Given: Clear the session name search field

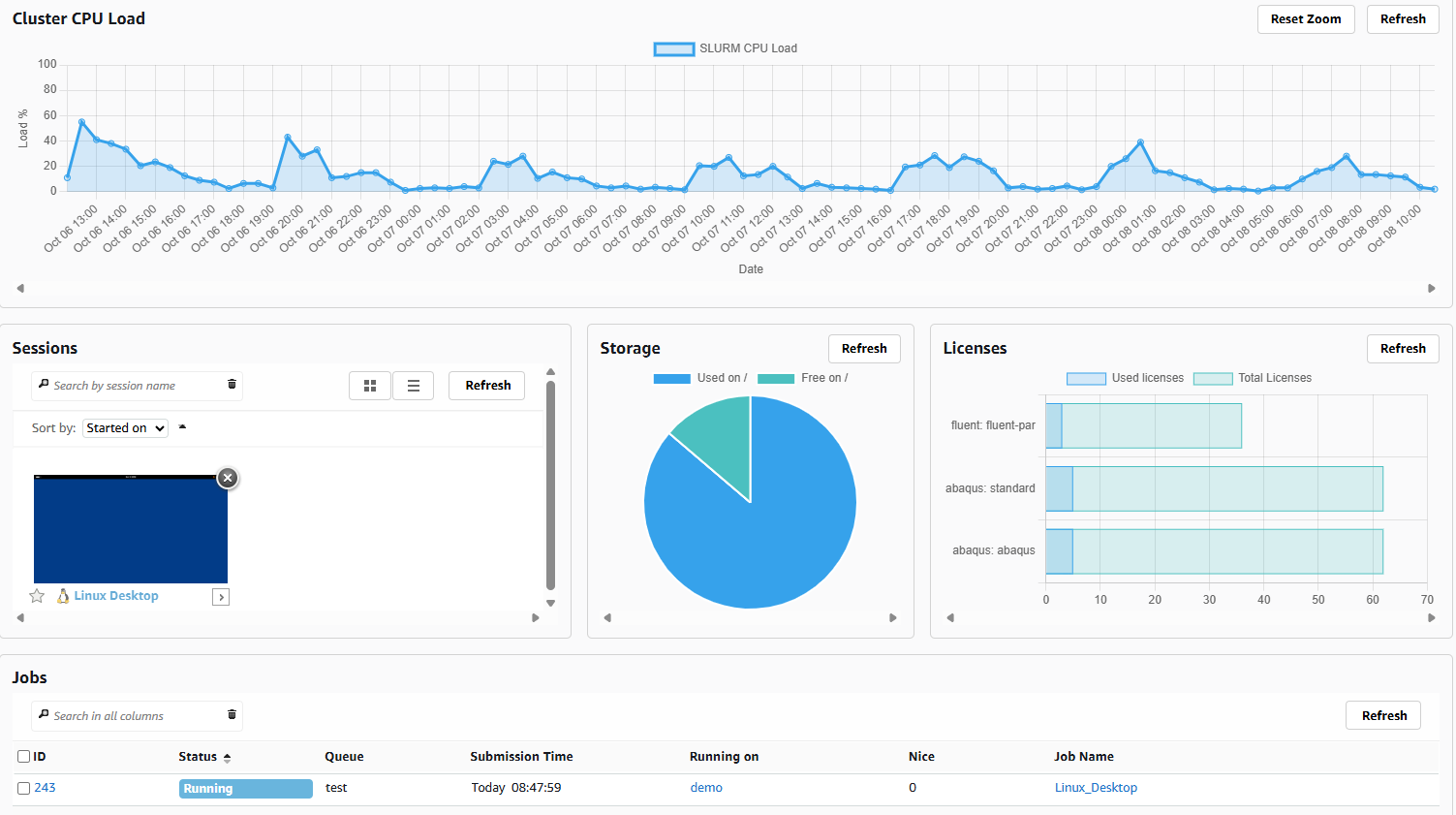Looking at the screenshot, I should pyautogui.click(x=232, y=385).
